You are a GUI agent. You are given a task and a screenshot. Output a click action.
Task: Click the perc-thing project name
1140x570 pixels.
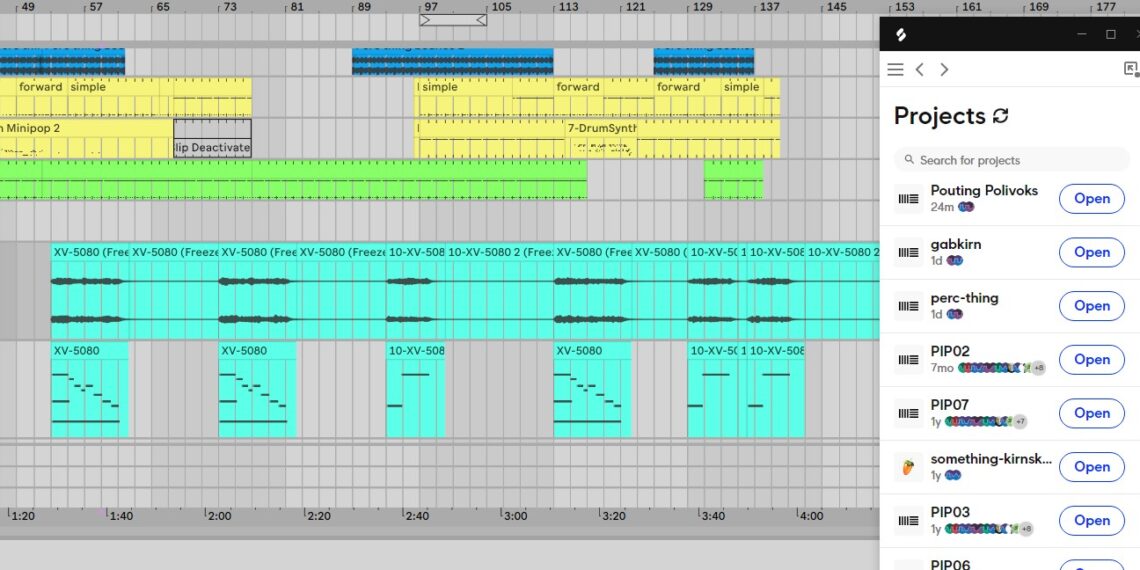[964, 298]
